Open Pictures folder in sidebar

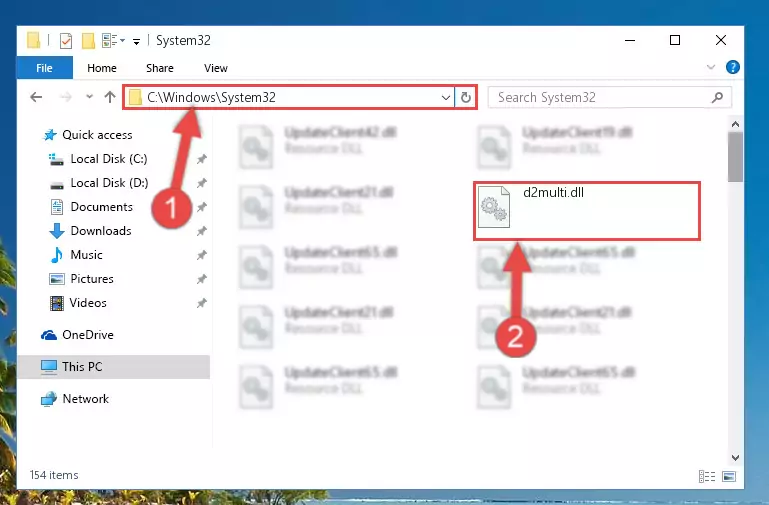(92, 279)
